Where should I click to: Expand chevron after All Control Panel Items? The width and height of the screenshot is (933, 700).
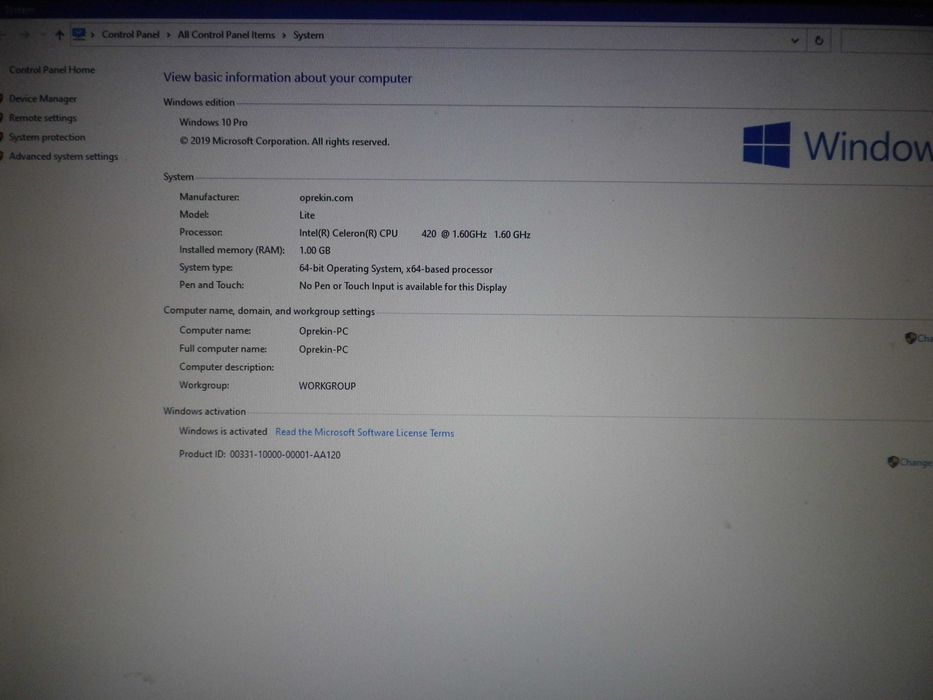[x=284, y=36]
